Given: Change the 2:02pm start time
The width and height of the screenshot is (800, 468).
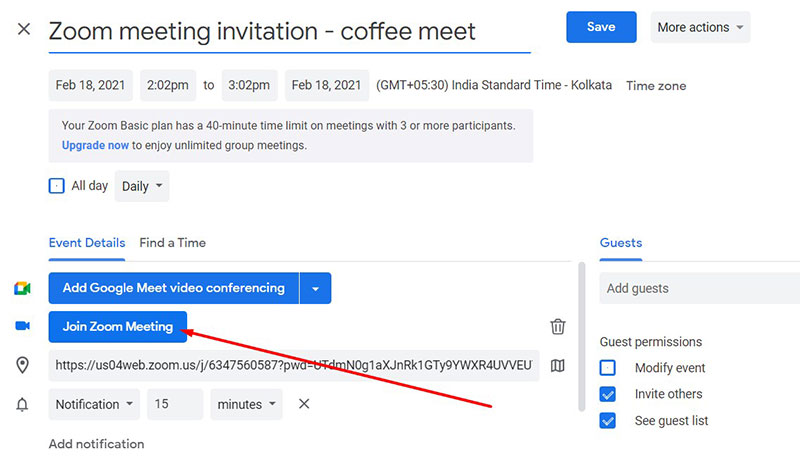Looking at the screenshot, I should click(168, 85).
